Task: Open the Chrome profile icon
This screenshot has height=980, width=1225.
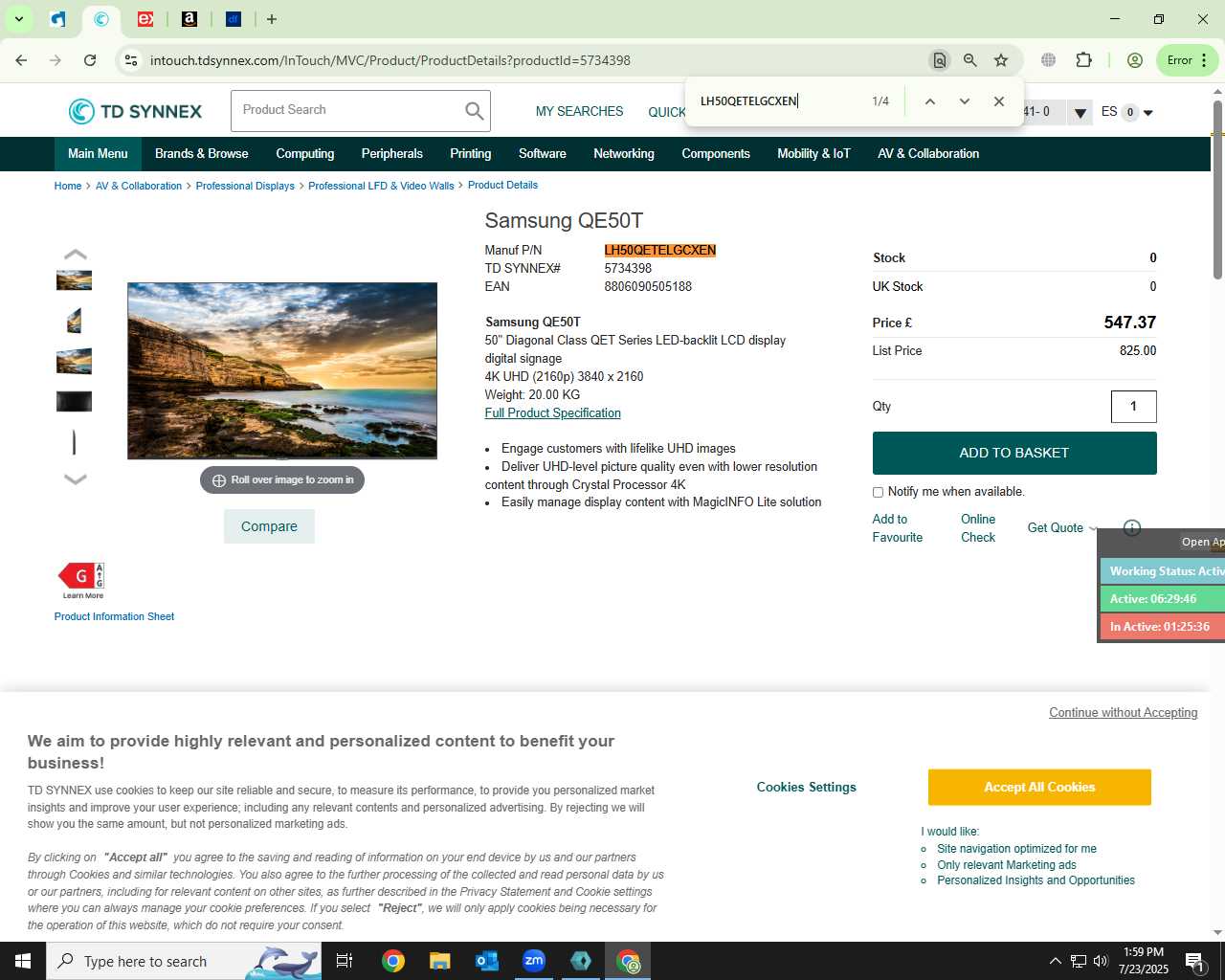Action: (x=1135, y=60)
